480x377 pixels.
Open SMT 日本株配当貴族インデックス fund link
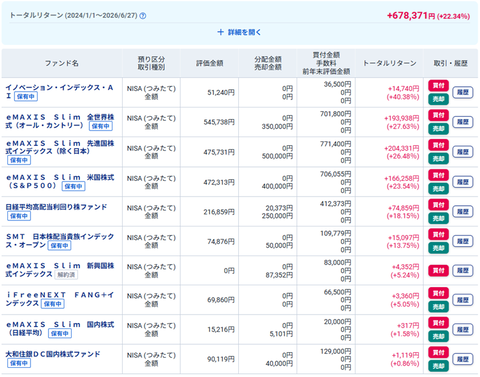[60, 240]
